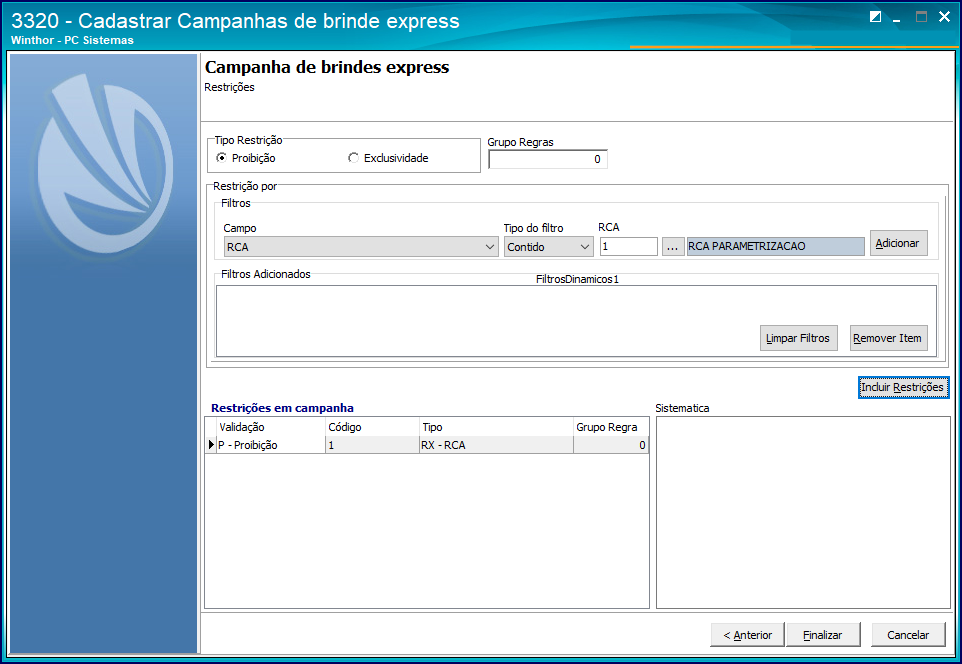Click the Limpar Filtros button
The image size is (962, 664).
tap(798, 338)
